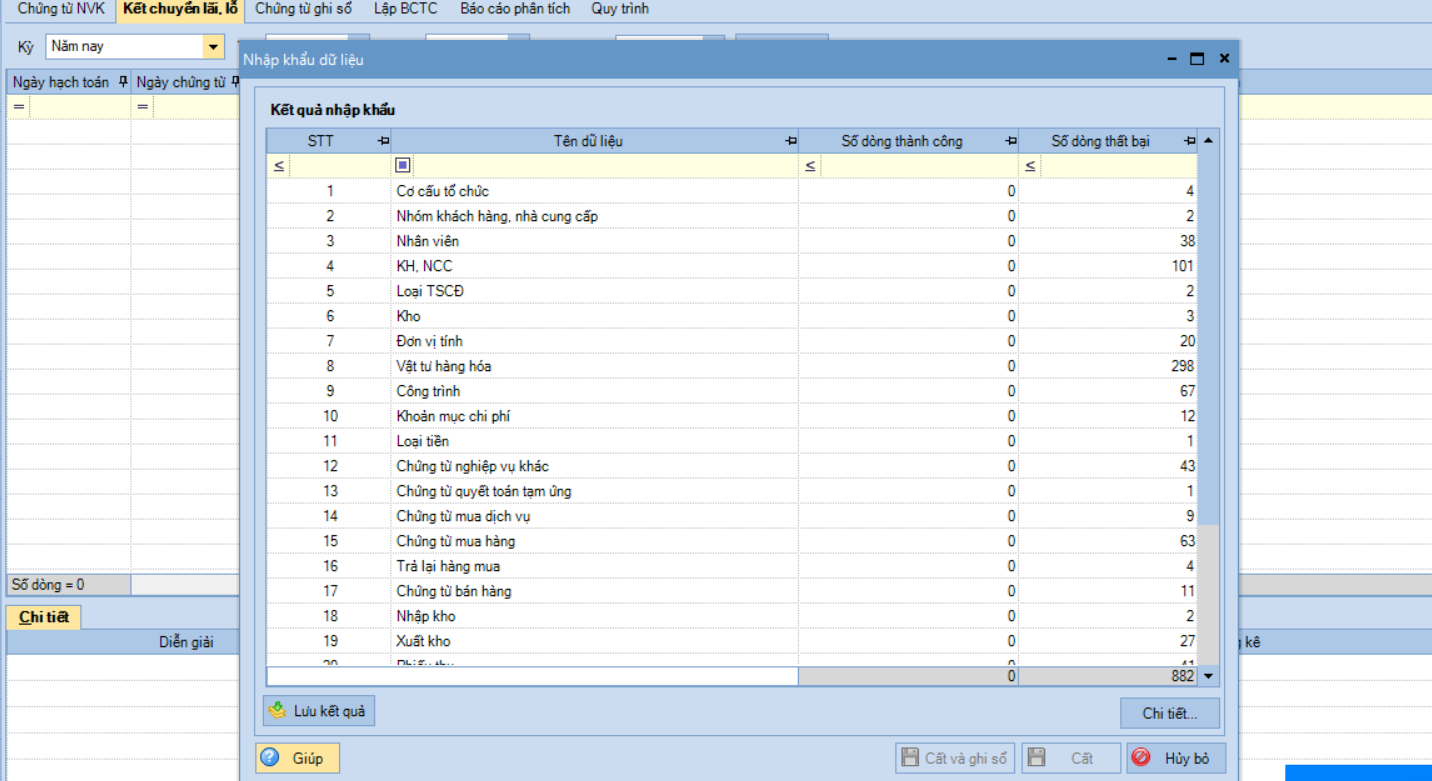Open STT filter operator icon
1432x781 pixels.
pyautogui.click(x=279, y=166)
